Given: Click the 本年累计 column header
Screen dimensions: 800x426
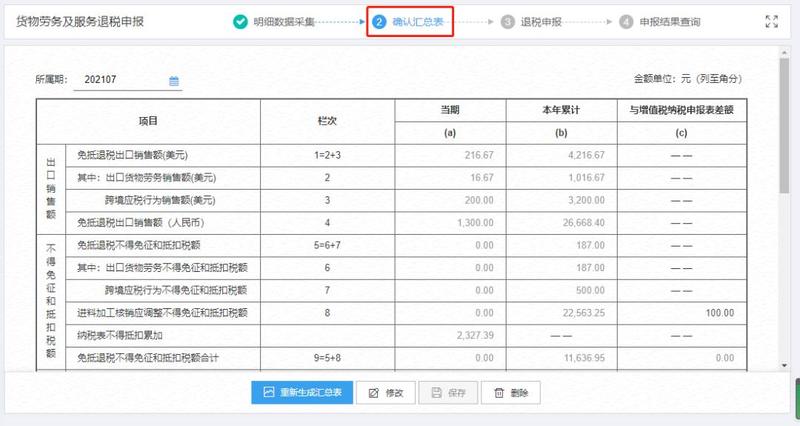Looking at the screenshot, I should [x=562, y=110].
